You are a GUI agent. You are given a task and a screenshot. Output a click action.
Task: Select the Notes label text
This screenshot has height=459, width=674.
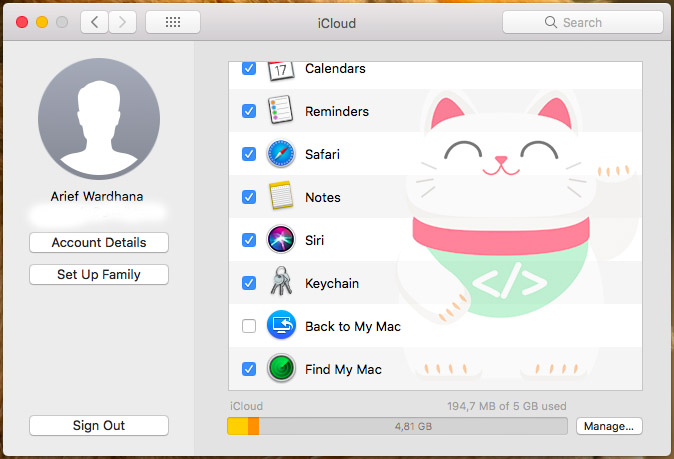click(x=323, y=197)
